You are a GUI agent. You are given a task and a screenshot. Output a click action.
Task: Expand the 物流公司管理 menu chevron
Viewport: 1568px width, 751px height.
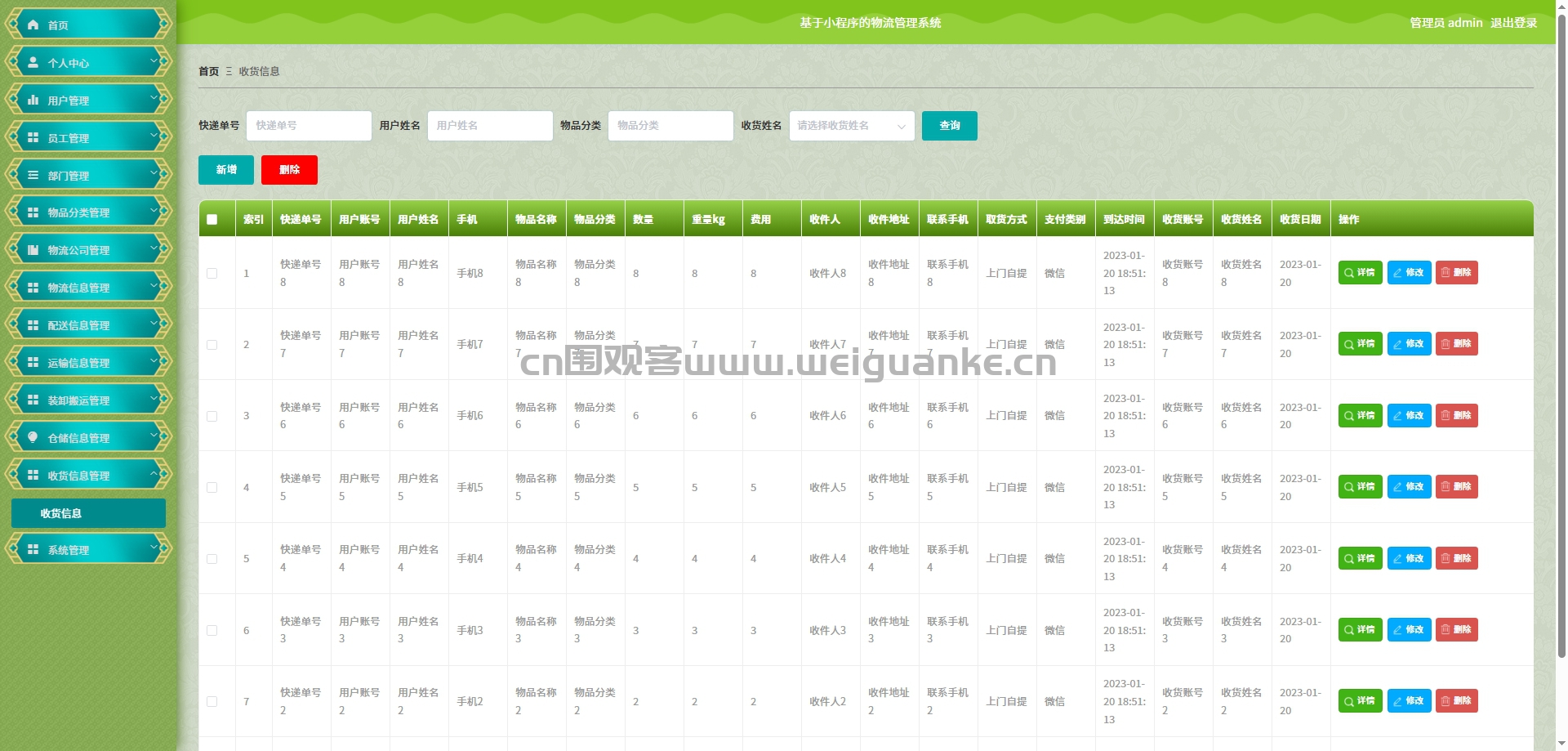[x=154, y=248]
